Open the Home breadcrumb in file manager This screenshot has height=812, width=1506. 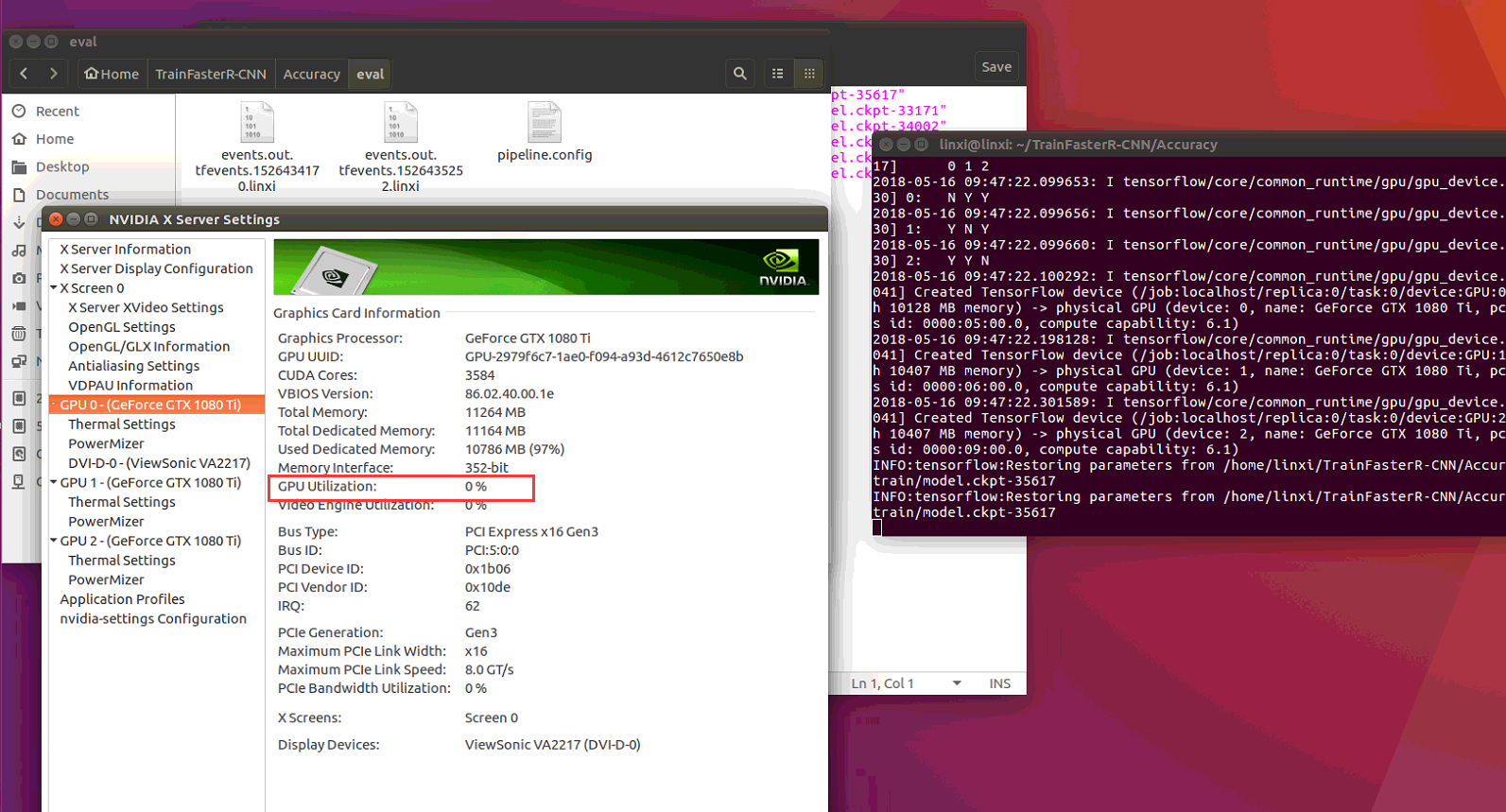112,74
